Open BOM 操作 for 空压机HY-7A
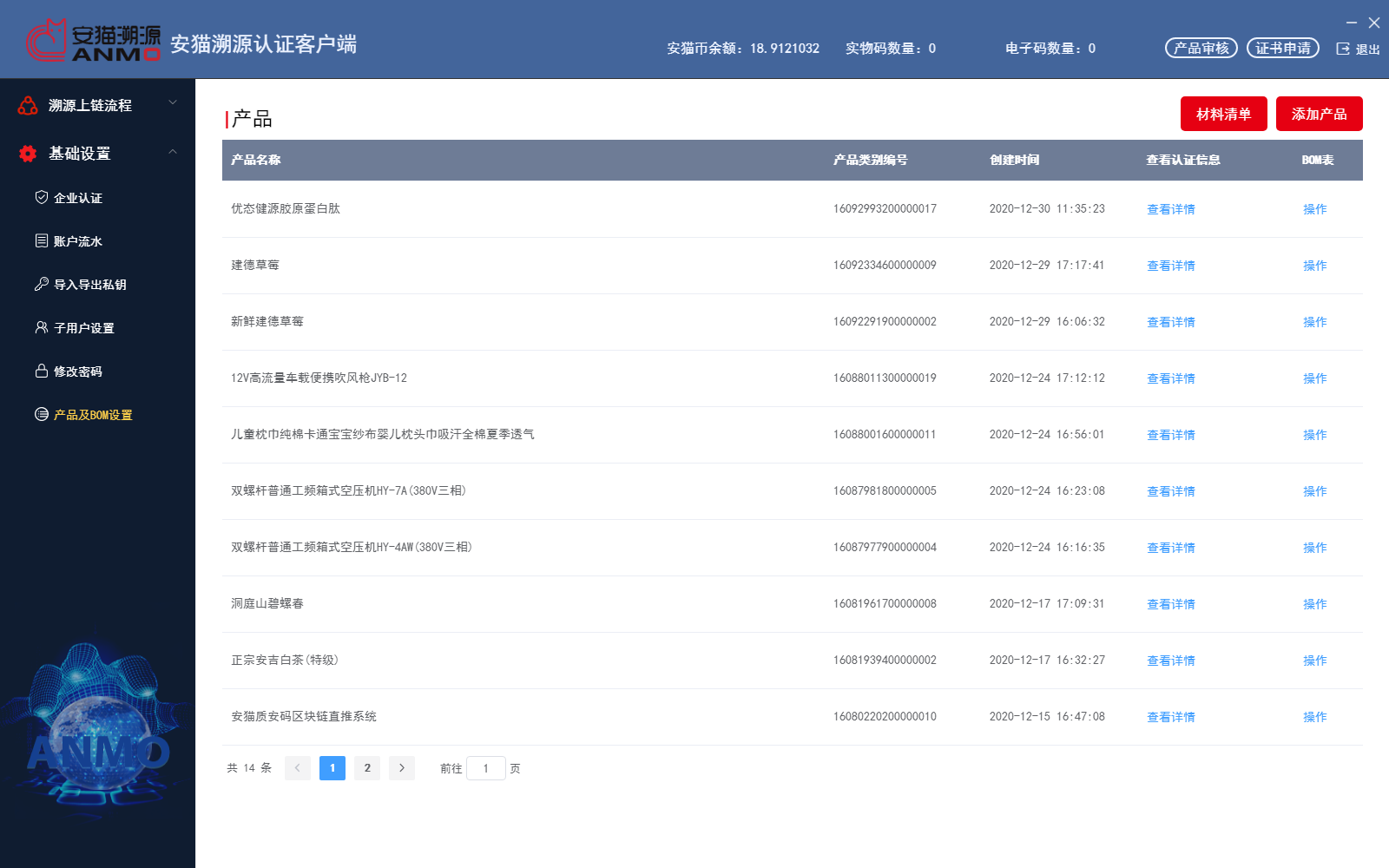The image size is (1389, 868). [1315, 491]
